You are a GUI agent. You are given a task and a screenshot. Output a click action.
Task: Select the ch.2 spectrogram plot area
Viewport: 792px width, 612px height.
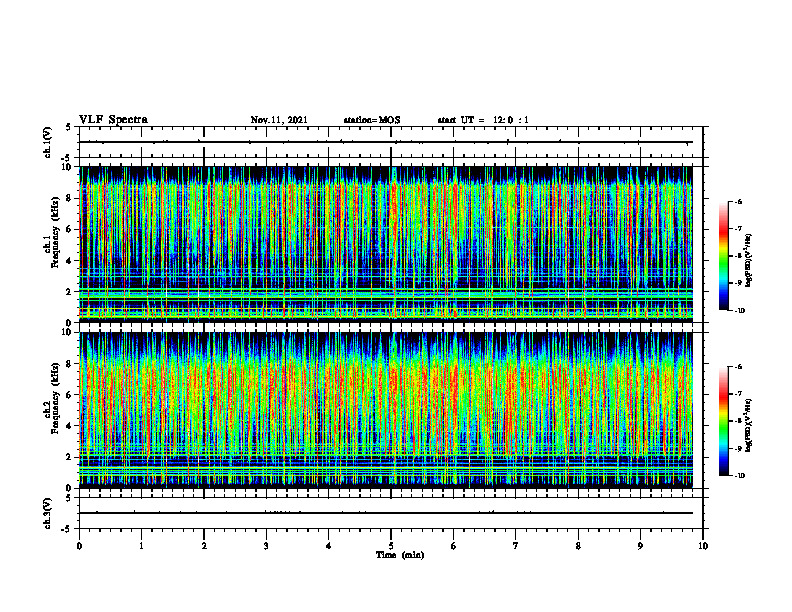(x=386, y=410)
